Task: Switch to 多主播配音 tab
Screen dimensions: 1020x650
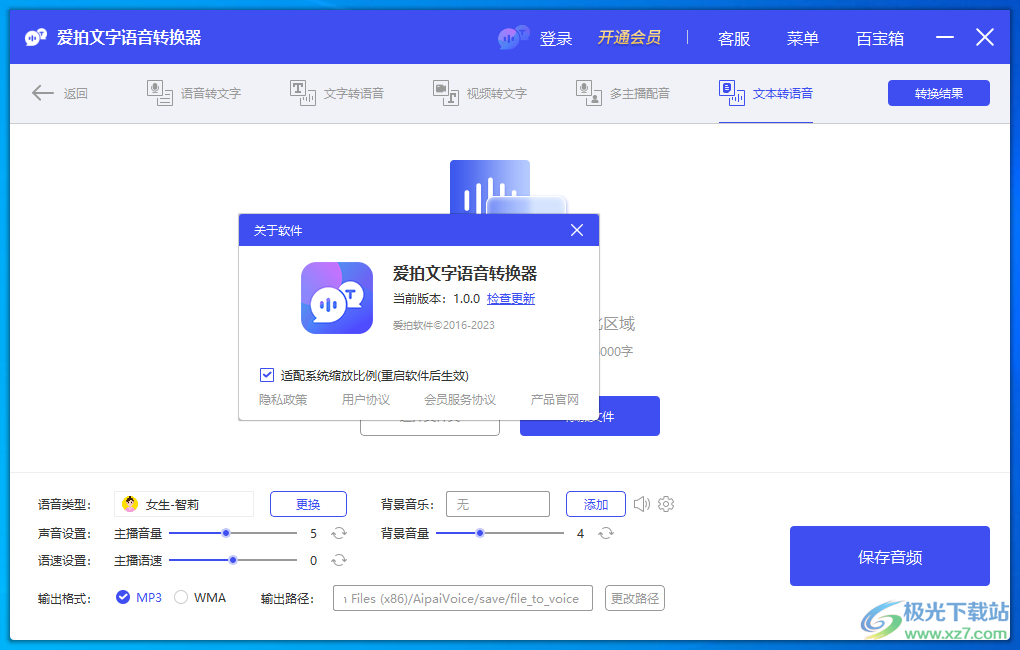Action: point(623,93)
